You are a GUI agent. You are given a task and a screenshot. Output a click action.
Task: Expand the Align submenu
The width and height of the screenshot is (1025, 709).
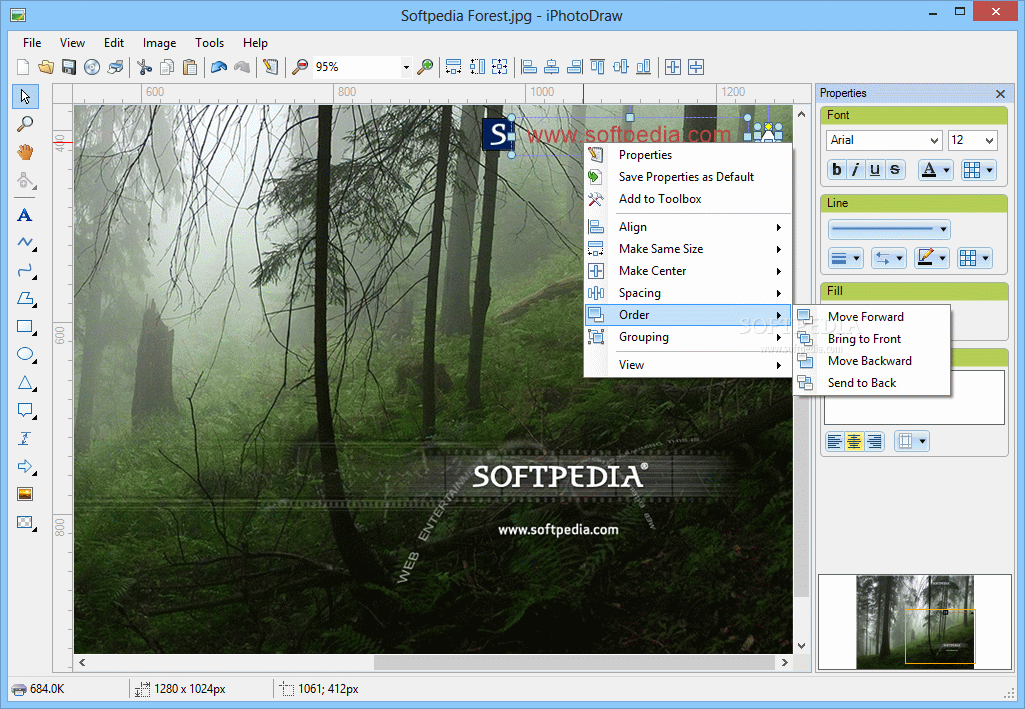point(688,227)
